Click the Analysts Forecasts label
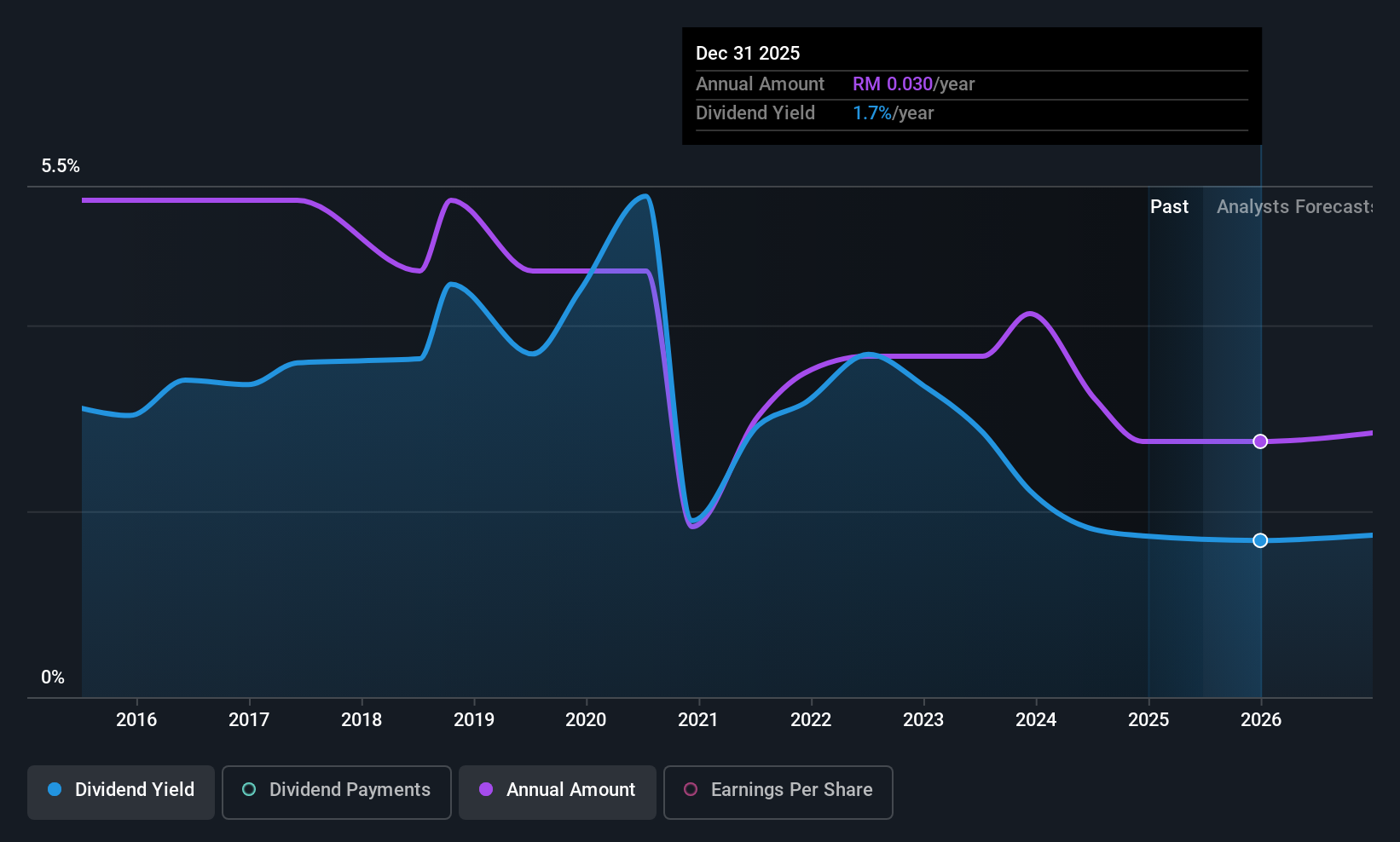 coord(1294,207)
